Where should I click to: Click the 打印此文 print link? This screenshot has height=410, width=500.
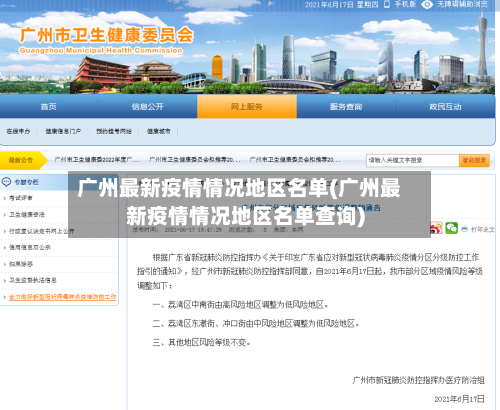[482, 229]
